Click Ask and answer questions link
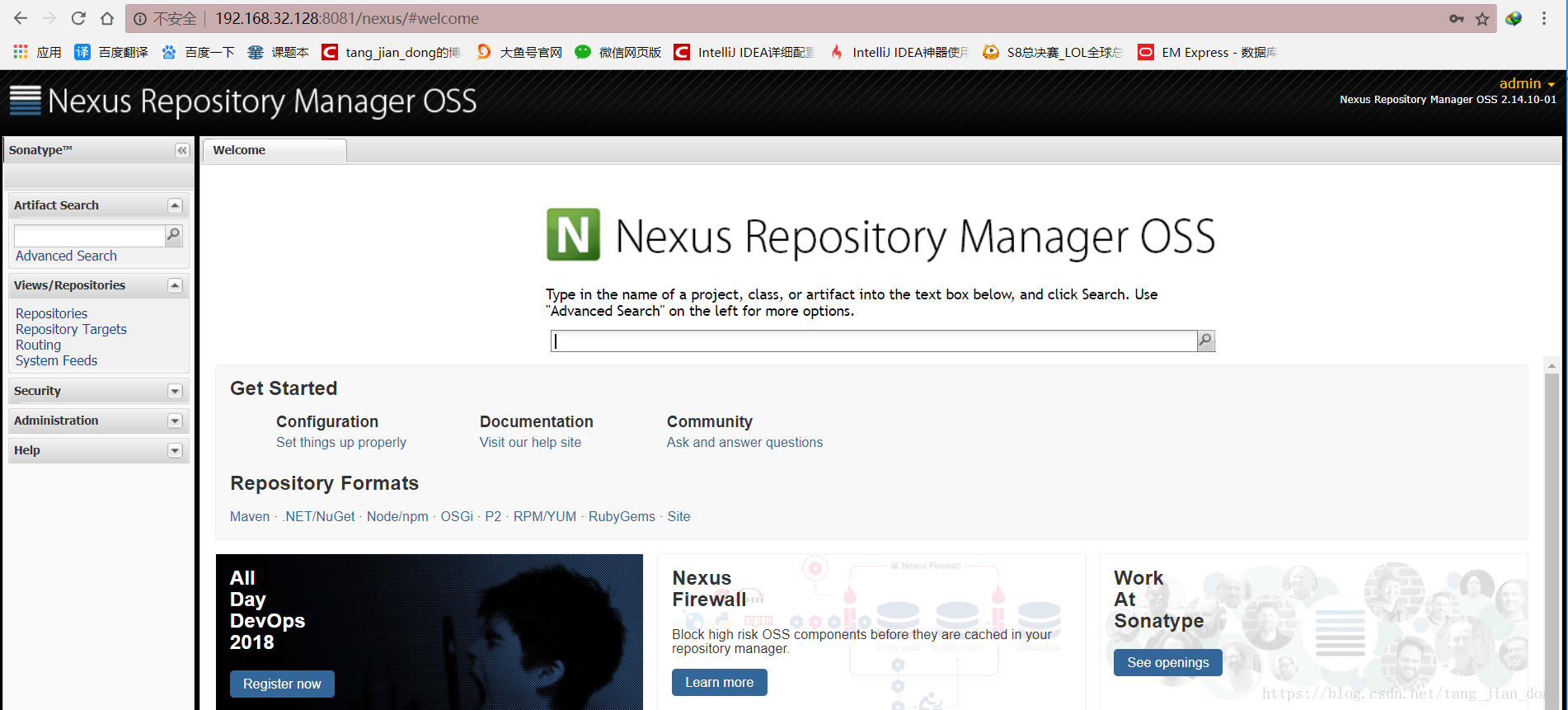Image resolution: width=1568 pixels, height=710 pixels. point(744,442)
